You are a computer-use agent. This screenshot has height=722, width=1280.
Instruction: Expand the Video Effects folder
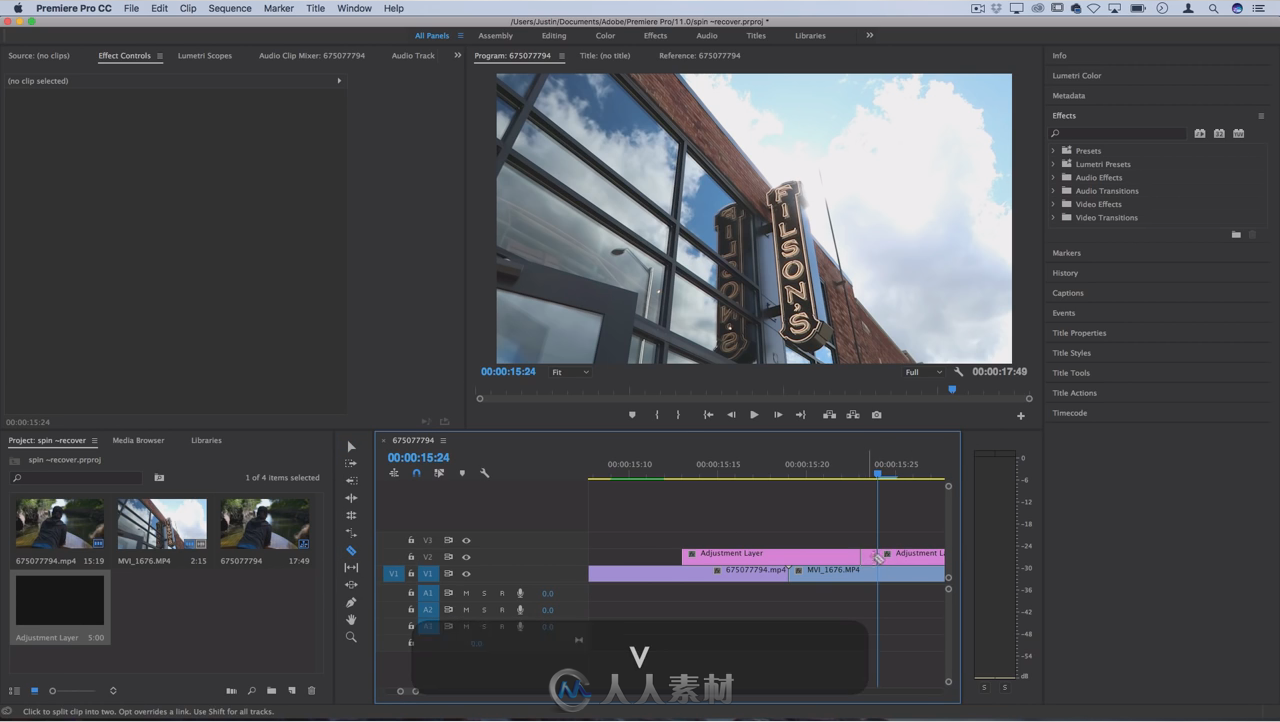[1053, 204]
